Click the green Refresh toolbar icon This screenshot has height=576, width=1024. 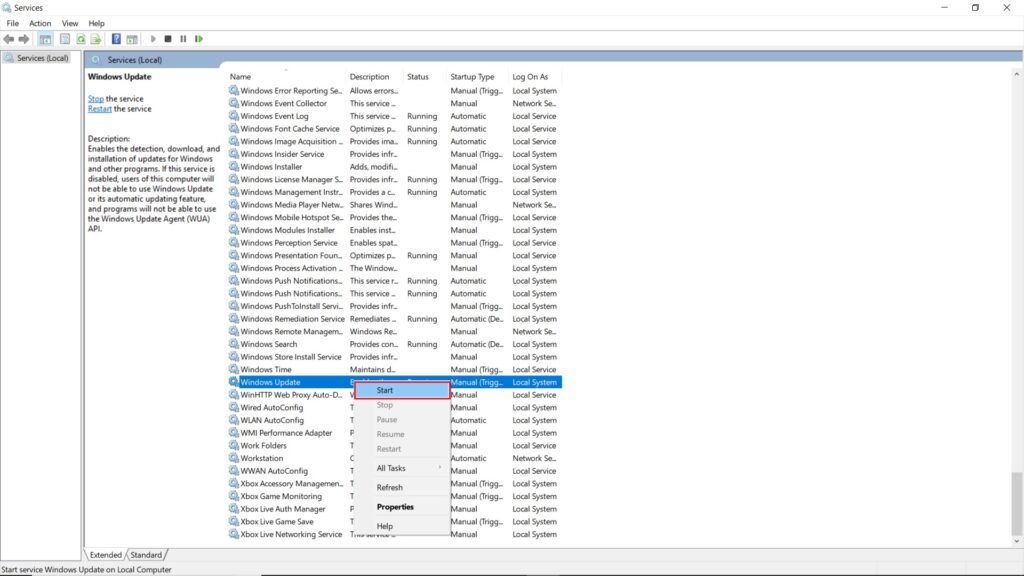81,39
